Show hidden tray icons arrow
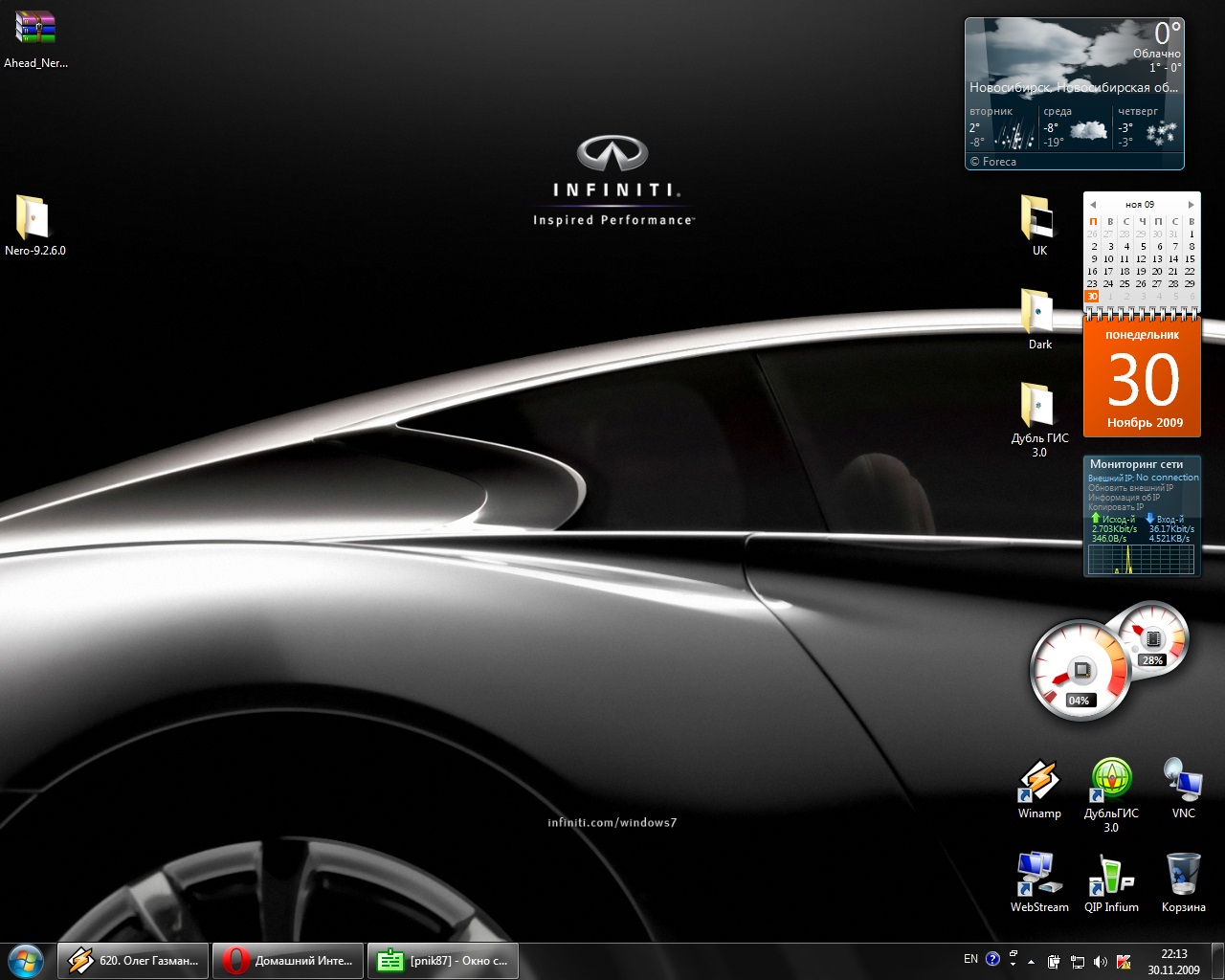Screen dimensions: 1225x980 point(1031,961)
